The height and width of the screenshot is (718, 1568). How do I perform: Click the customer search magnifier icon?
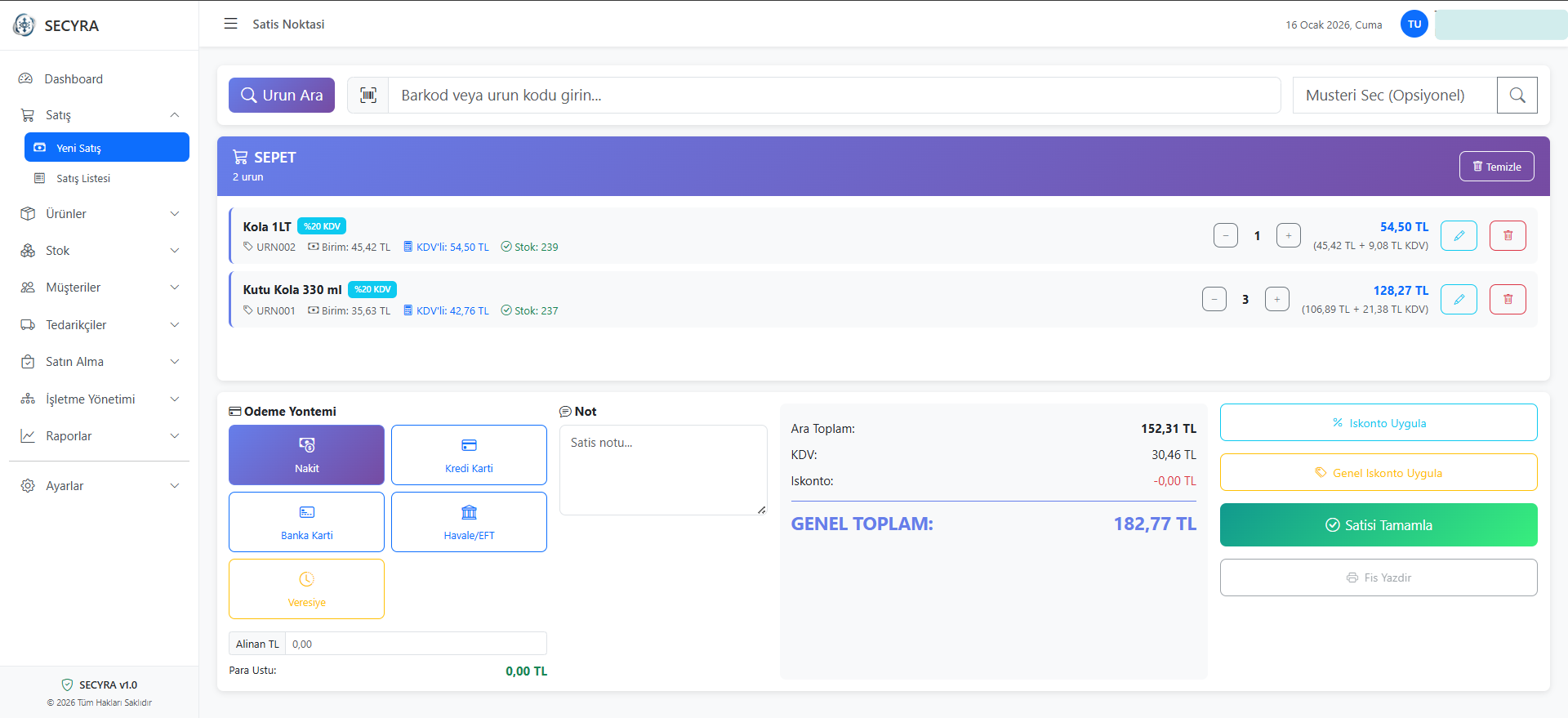point(1517,96)
